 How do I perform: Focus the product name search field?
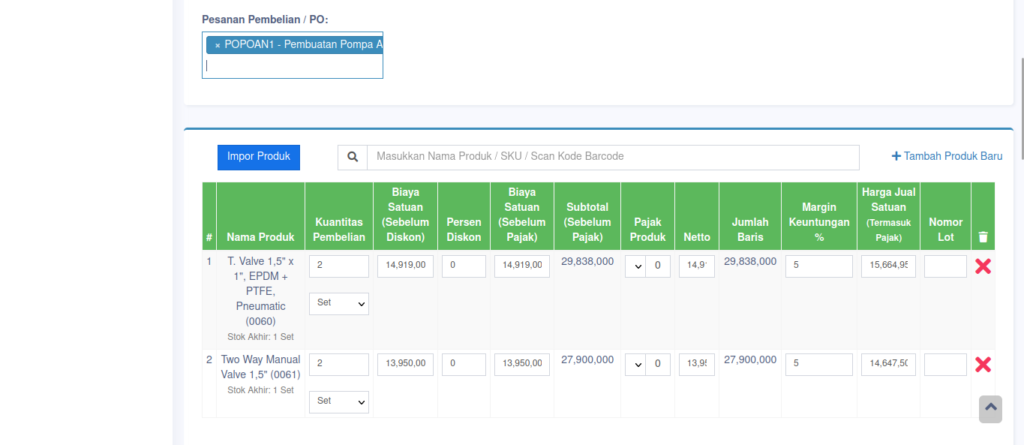(x=612, y=157)
